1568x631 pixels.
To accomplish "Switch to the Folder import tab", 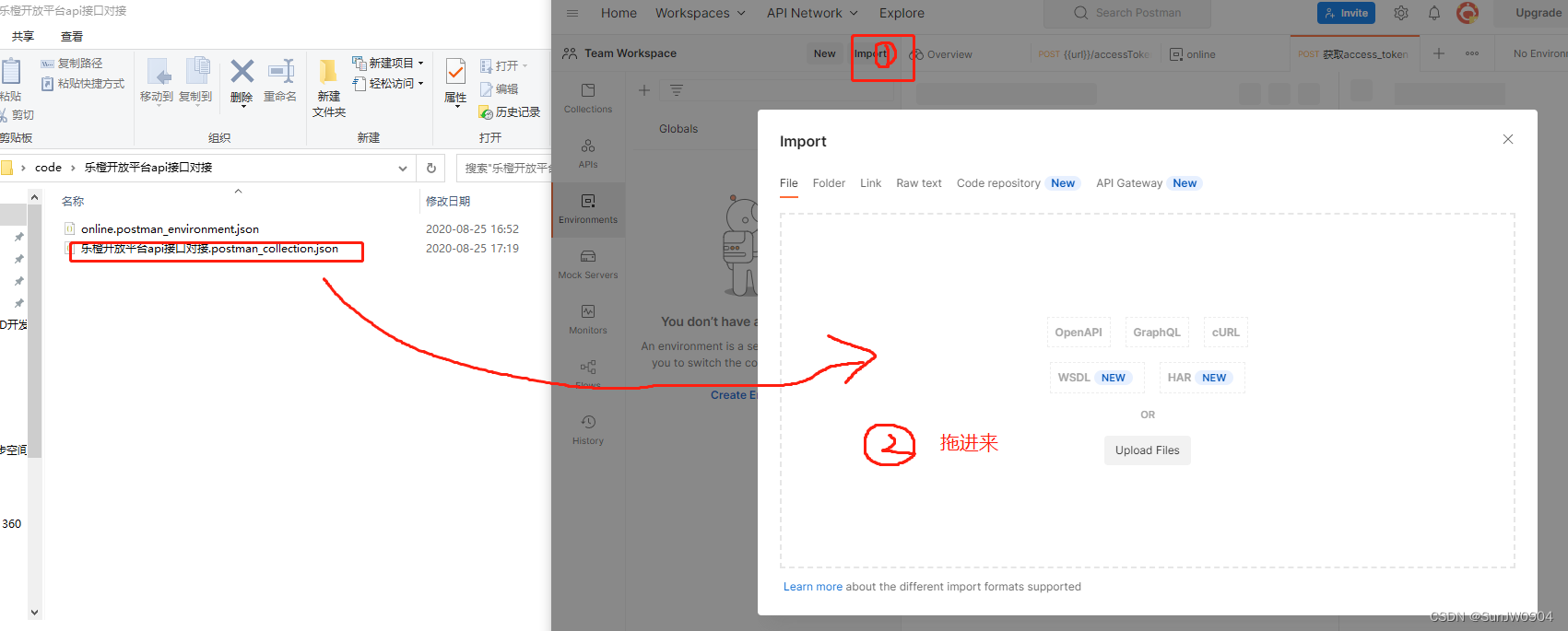I will point(829,183).
